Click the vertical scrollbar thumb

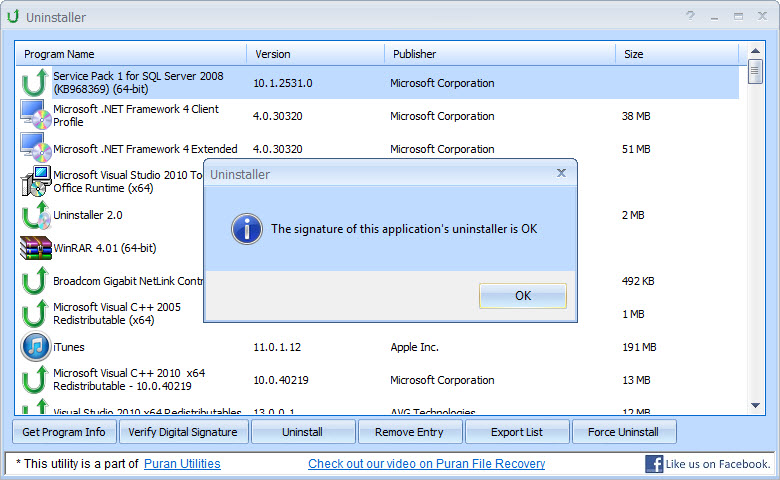755,72
